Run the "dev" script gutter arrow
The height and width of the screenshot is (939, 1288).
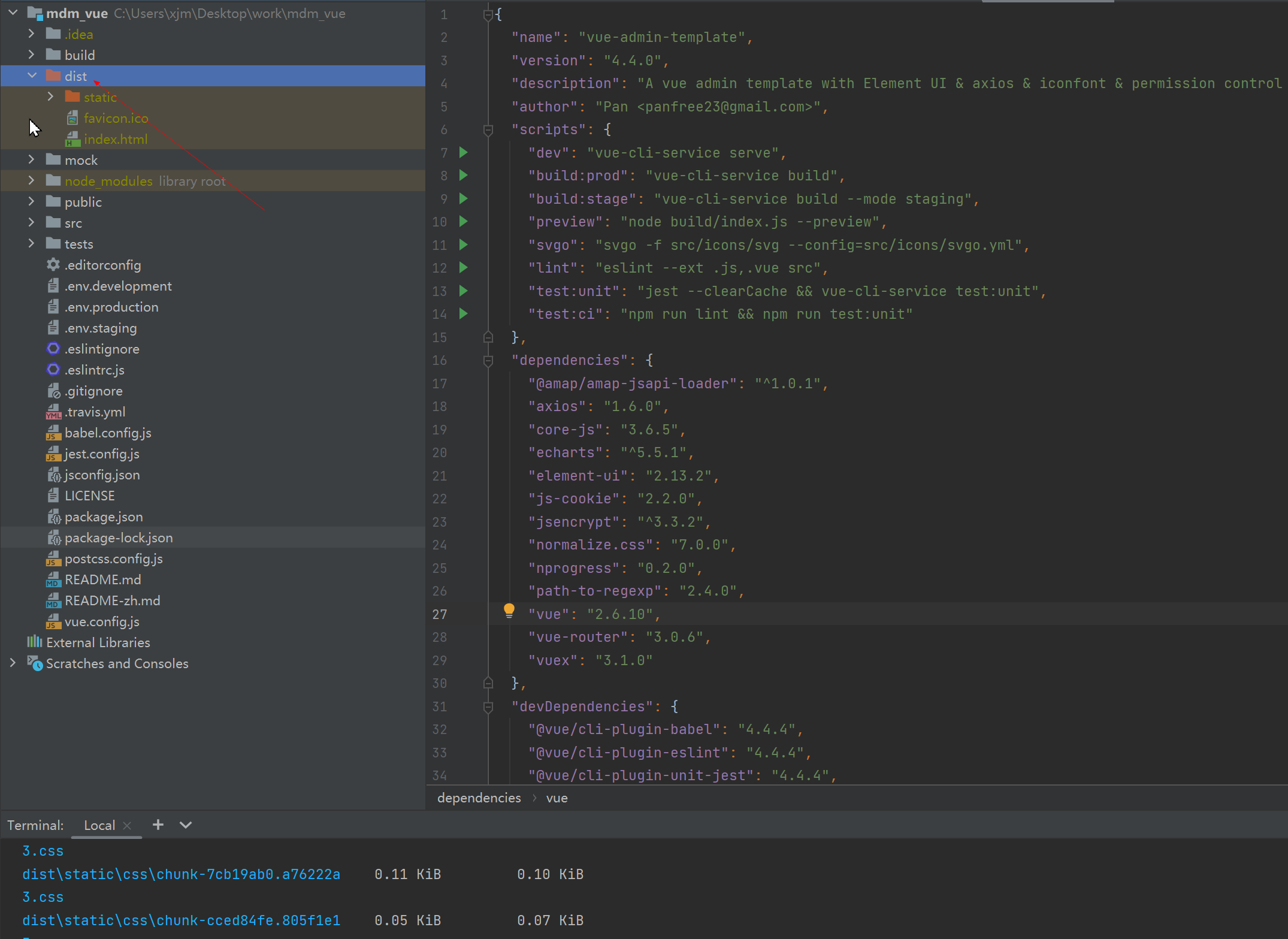(463, 152)
